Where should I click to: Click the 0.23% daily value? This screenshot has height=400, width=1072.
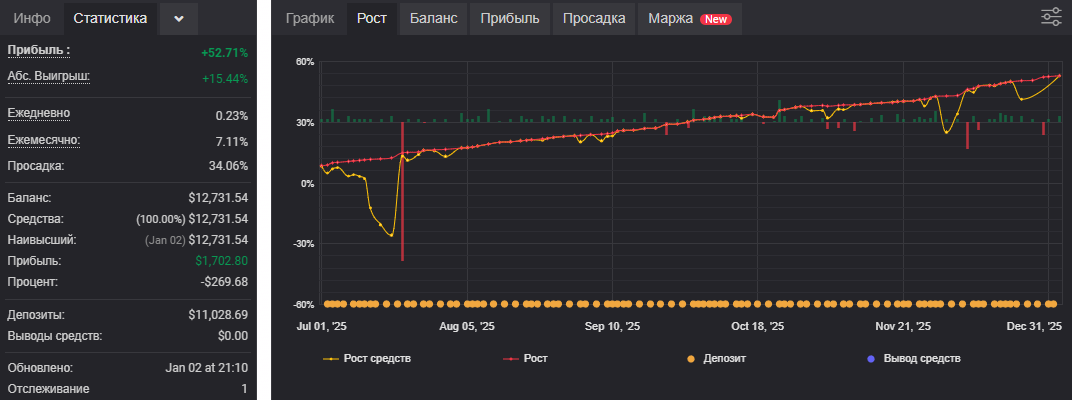[232, 116]
